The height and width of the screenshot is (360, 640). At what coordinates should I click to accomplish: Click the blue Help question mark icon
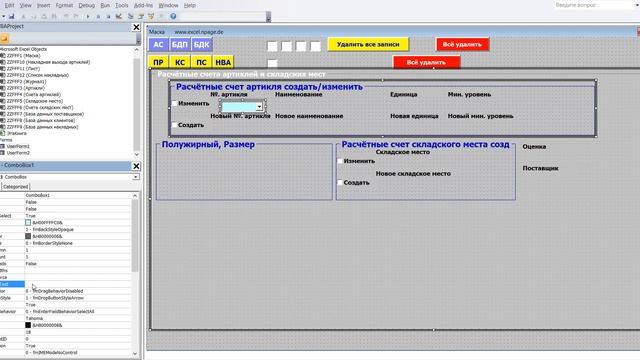173,16
